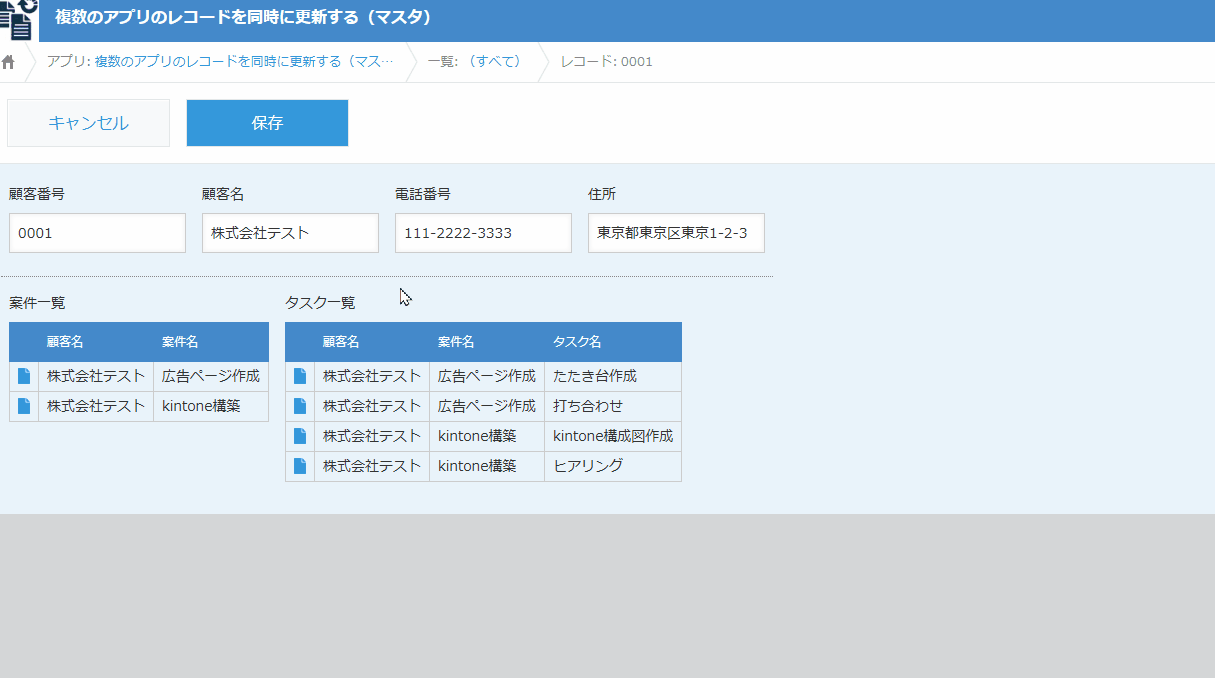Select 株式会社テスト in ヒアリング row
Viewport: 1215px width, 678px height.
pyautogui.click(x=372, y=466)
